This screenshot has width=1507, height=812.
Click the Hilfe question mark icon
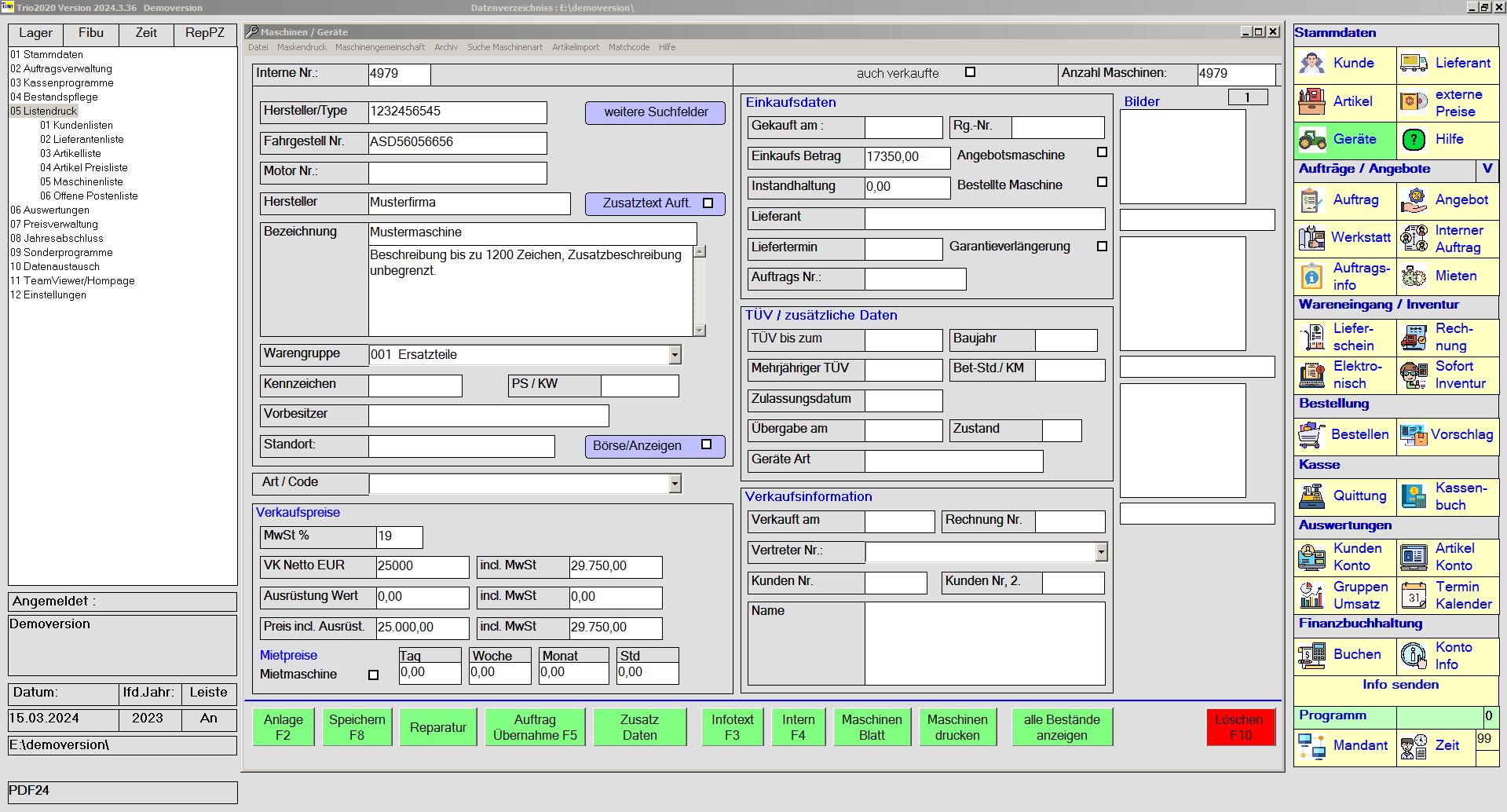click(x=1414, y=140)
